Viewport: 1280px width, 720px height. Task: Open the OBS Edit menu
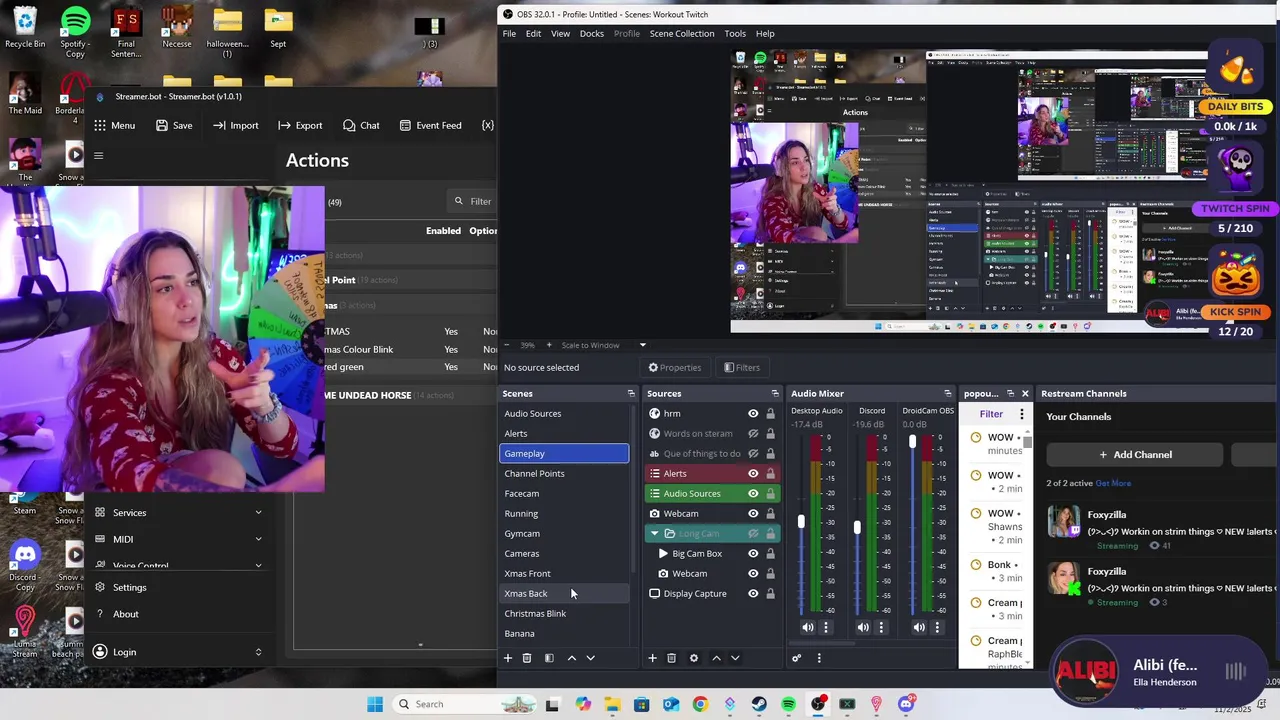533,33
